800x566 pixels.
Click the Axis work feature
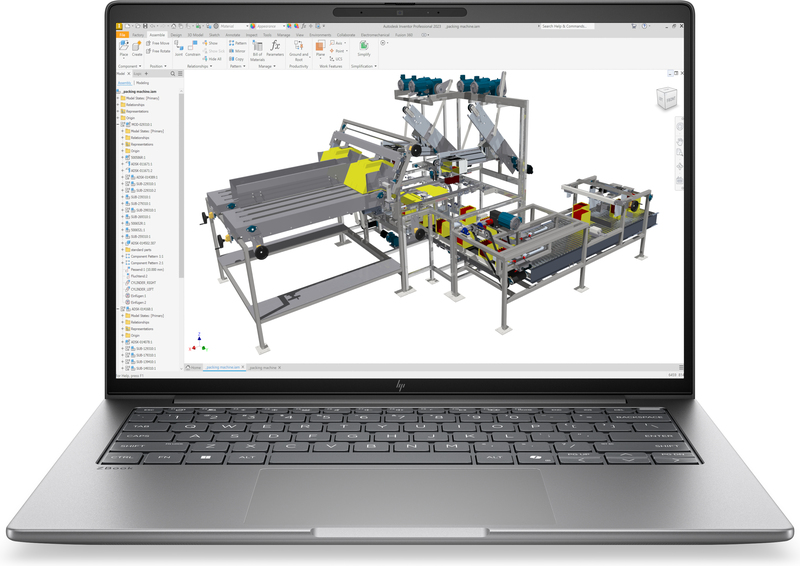[x=337, y=43]
